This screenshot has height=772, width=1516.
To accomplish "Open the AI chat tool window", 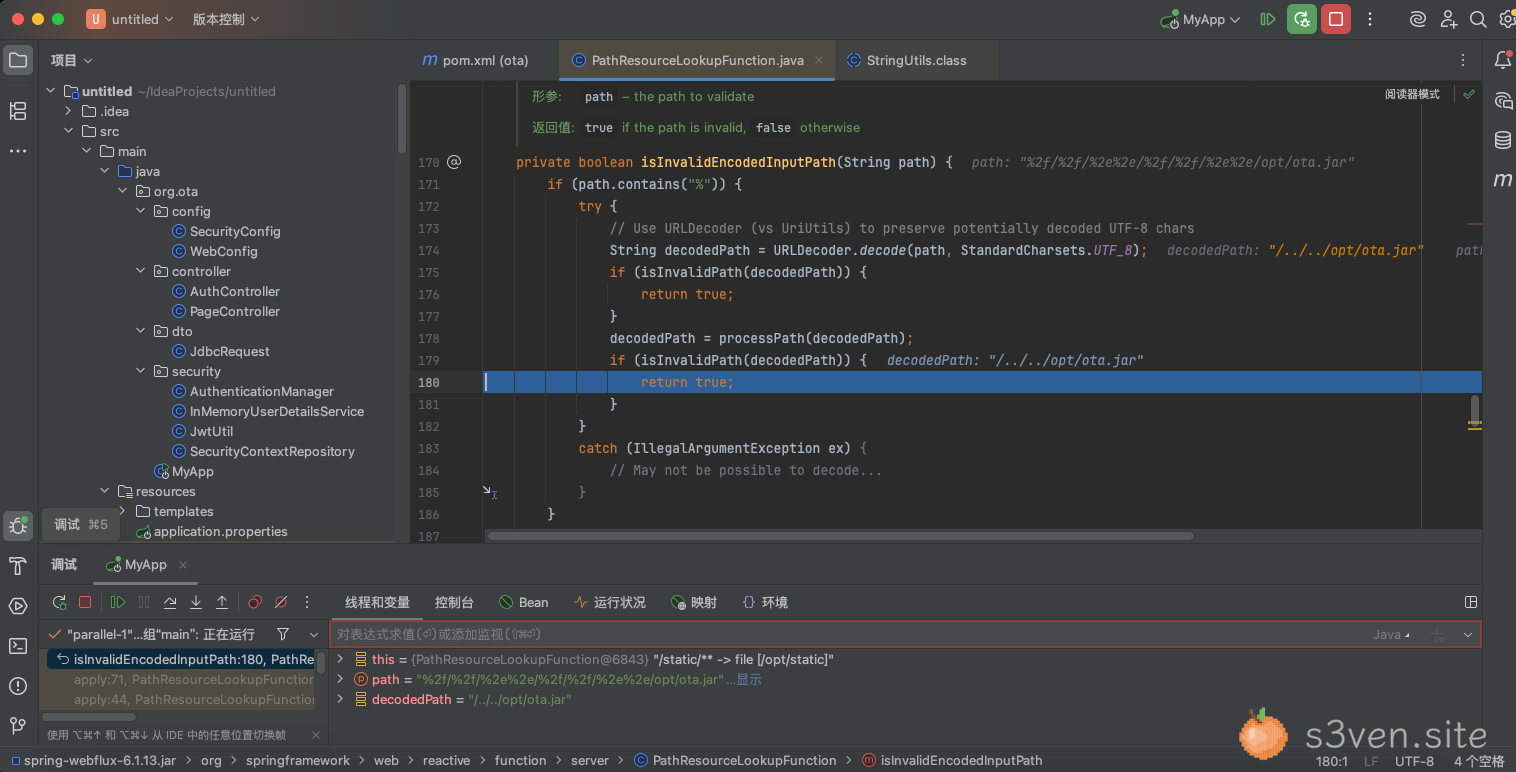I will (1502, 100).
